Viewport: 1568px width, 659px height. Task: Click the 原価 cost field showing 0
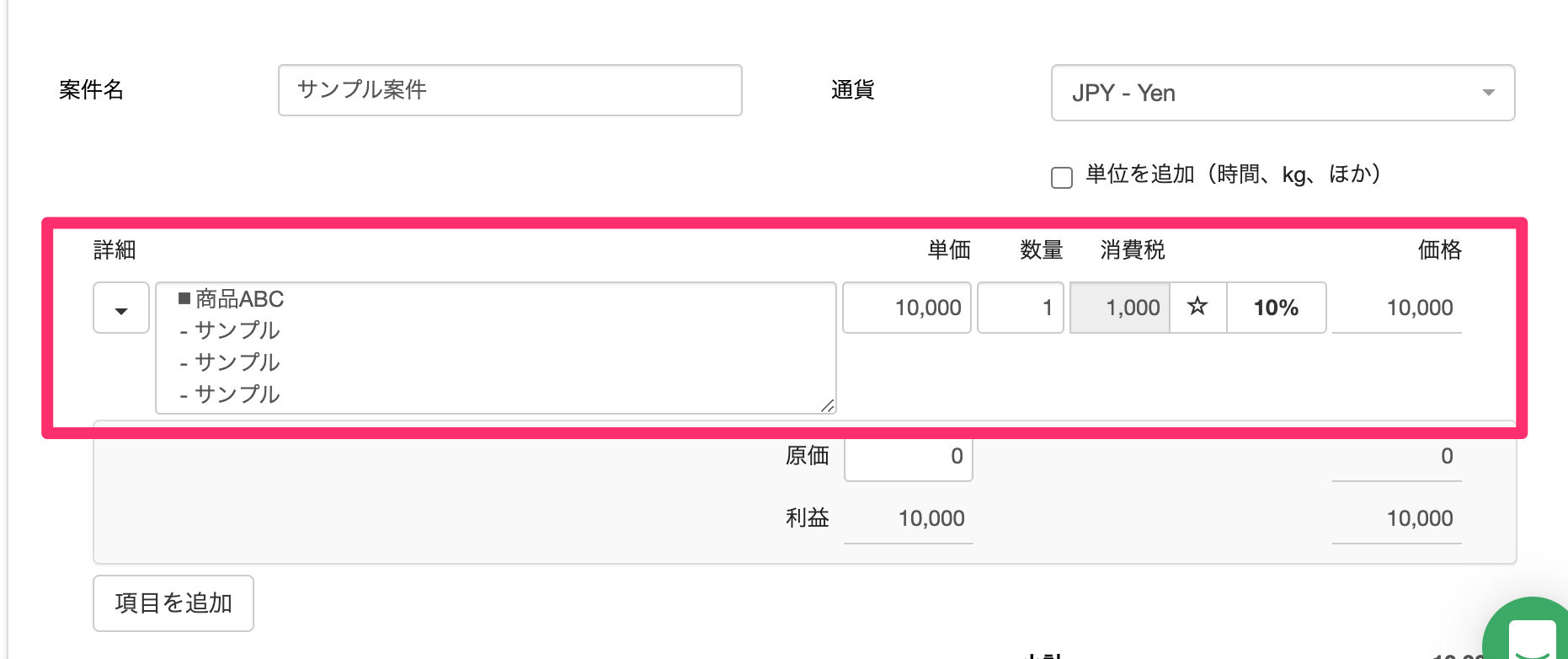[x=908, y=456]
